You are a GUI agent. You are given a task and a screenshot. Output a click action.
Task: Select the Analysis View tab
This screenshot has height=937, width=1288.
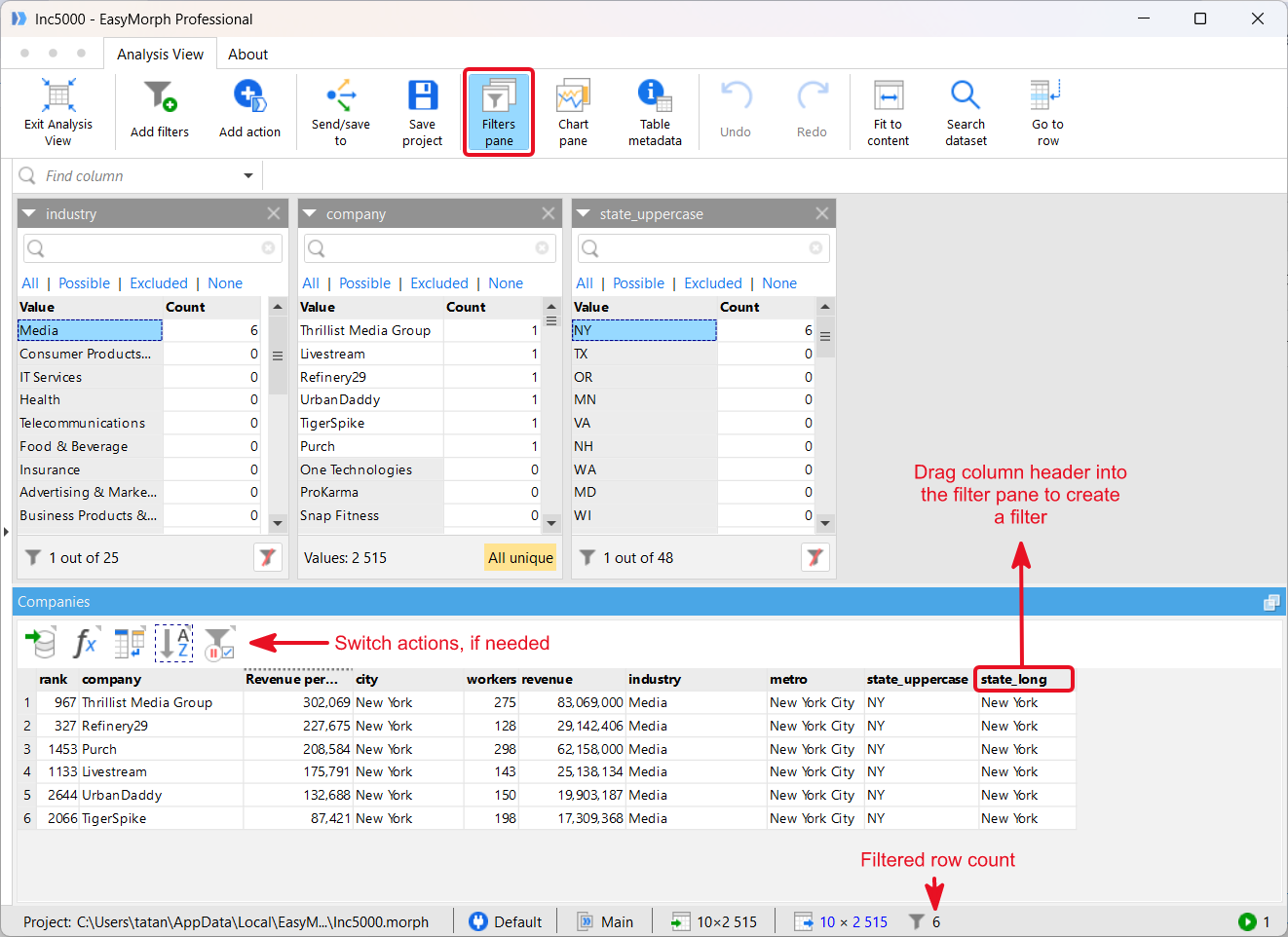160,55
